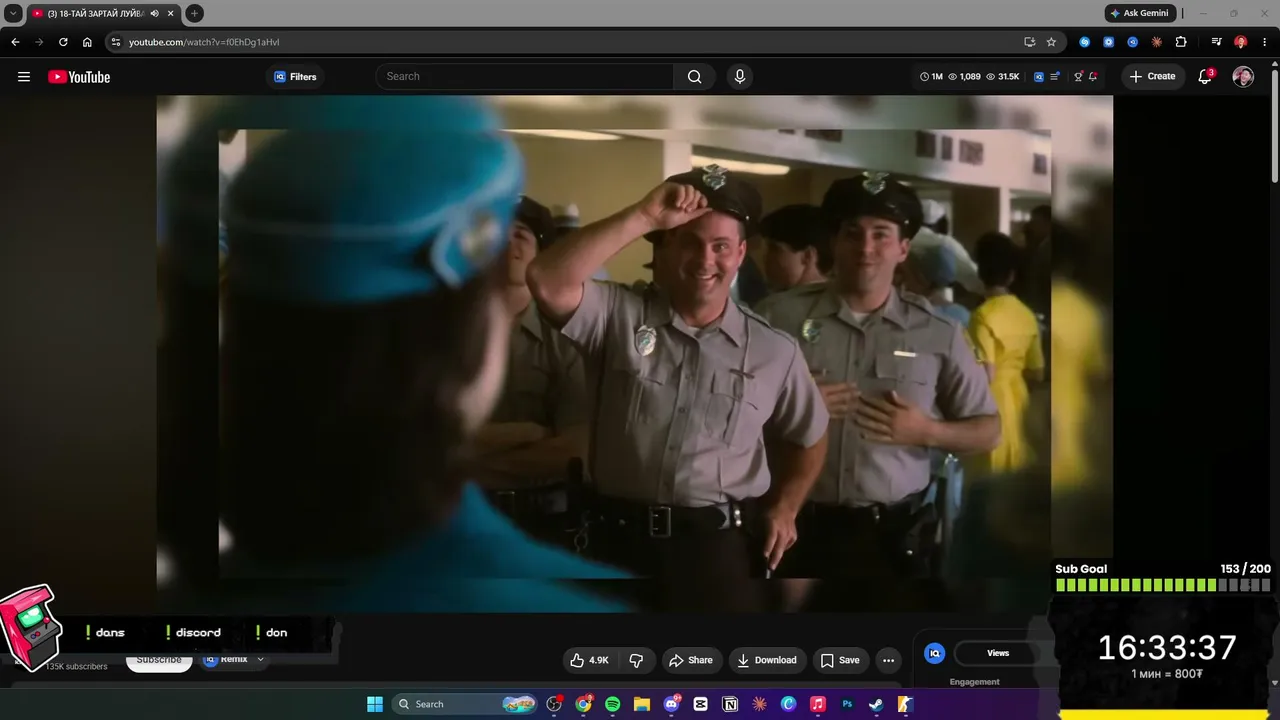Open OBS Studio from the taskbar
The image size is (1280, 720).
(x=555, y=704)
